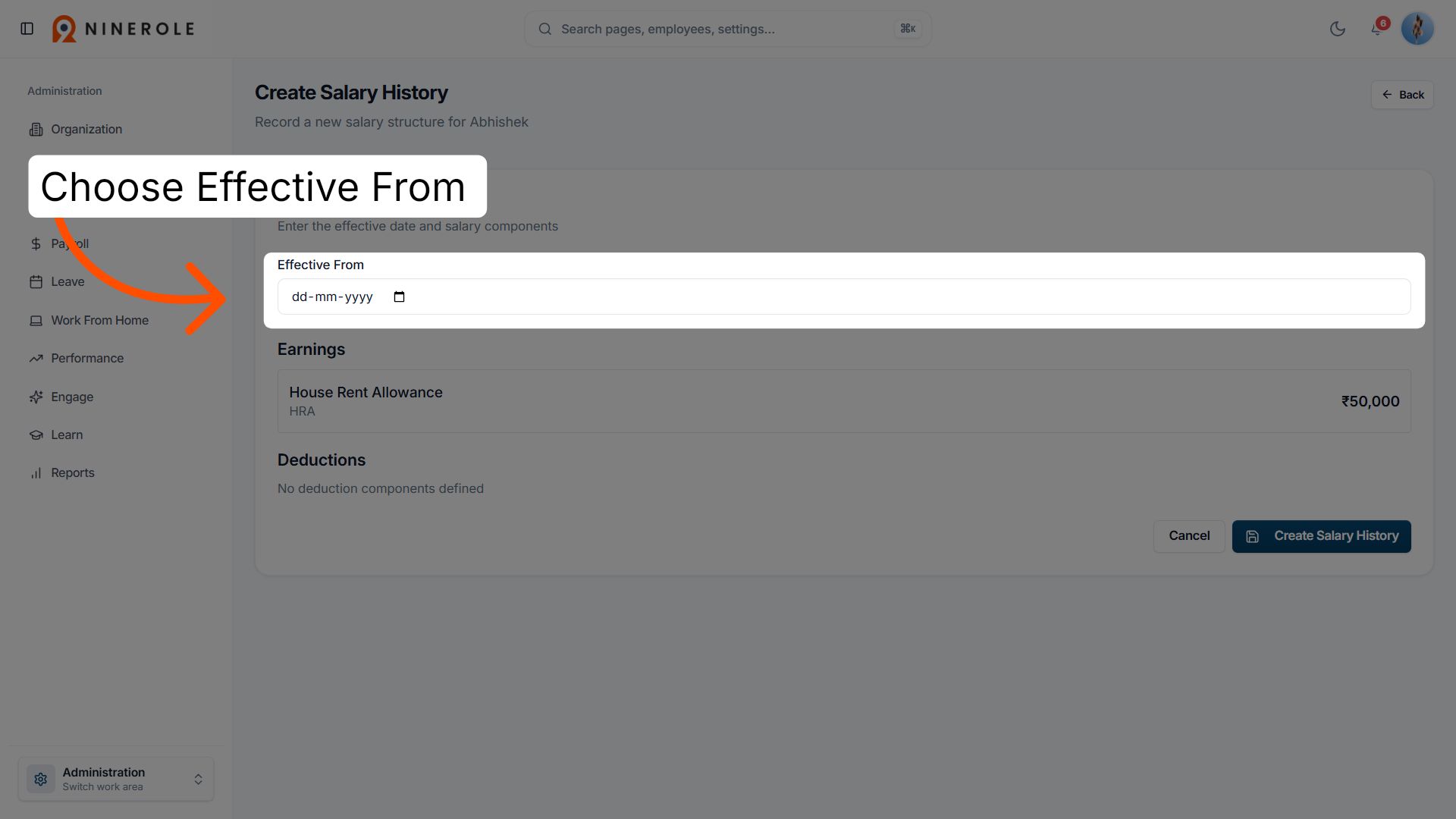The image size is (1456, 819).
Task: Open the Engage section
Action: pyautogui.click(x=72, y=397)
